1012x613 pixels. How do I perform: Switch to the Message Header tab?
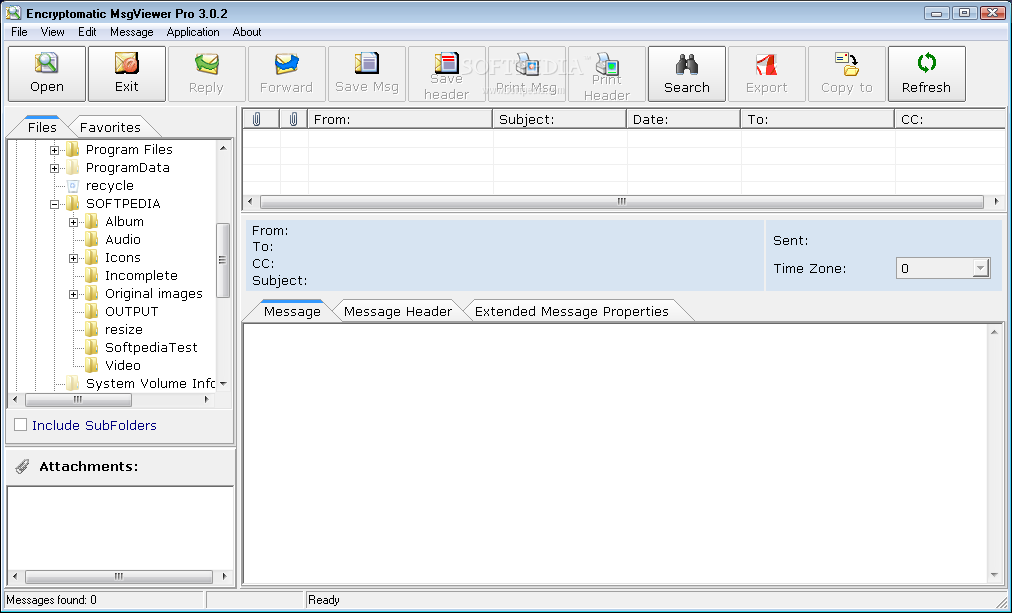click(x=398, y=311)
